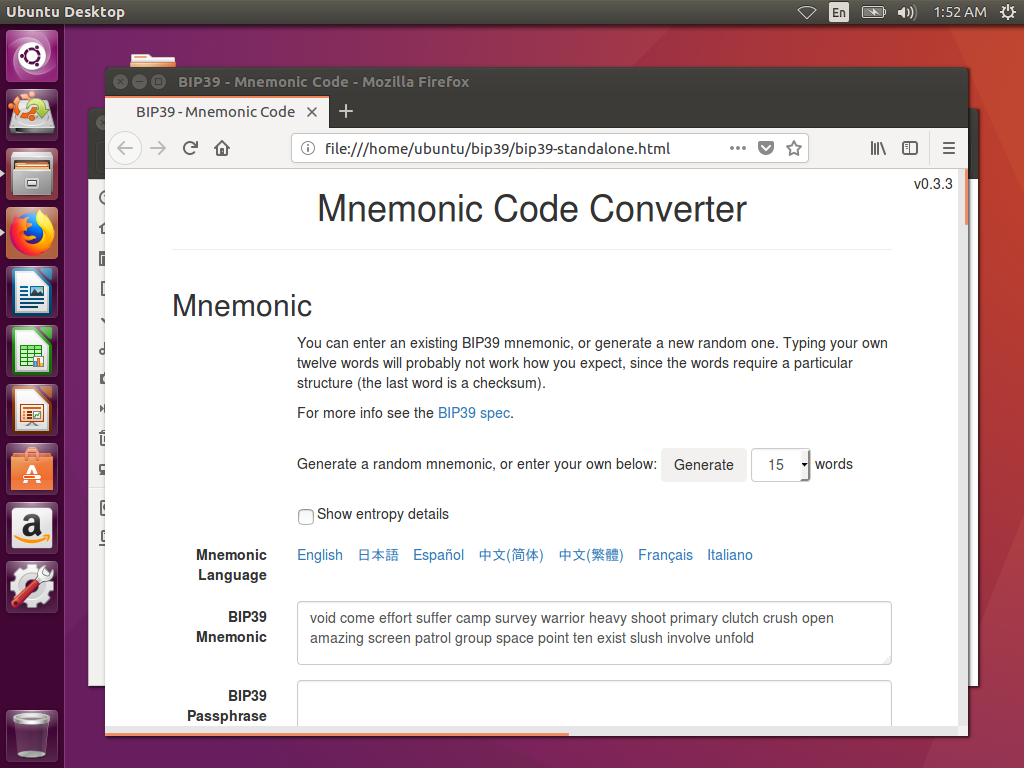Switch to BIP39 - Mnemonic Code tab
Viewport: 1024px width, 768px height.
click(x=215, y=112)
